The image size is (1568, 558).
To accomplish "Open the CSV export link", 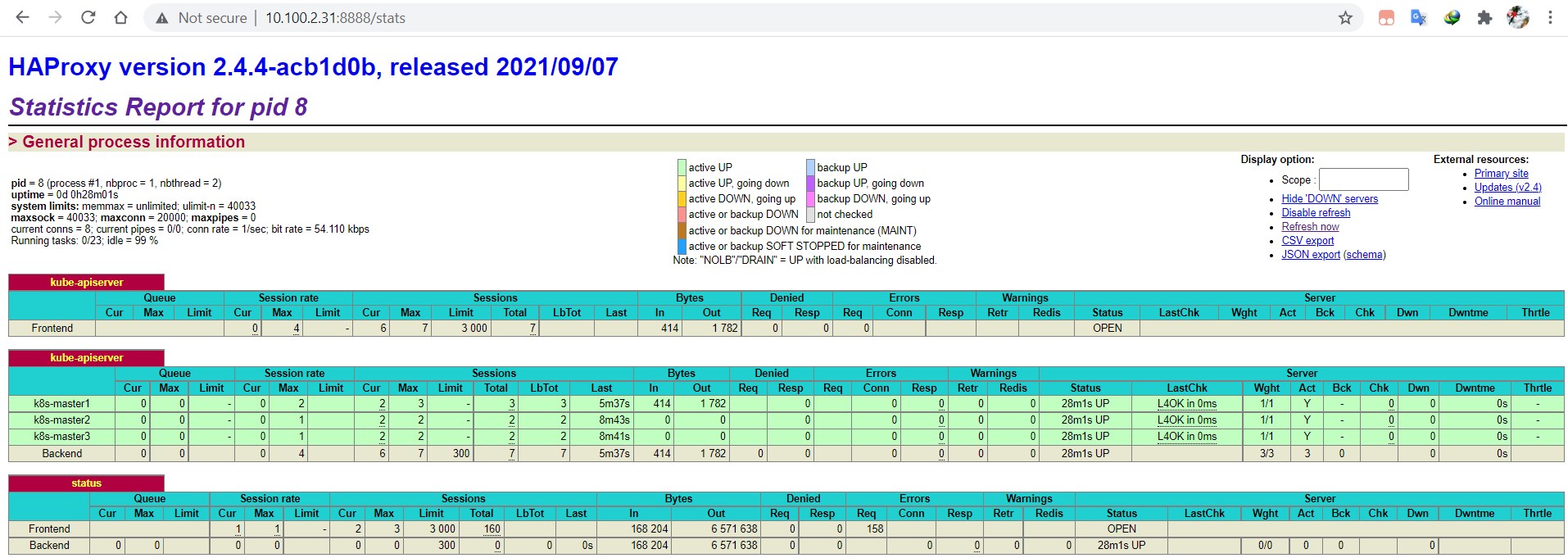I will click(x=1307, y=241).
